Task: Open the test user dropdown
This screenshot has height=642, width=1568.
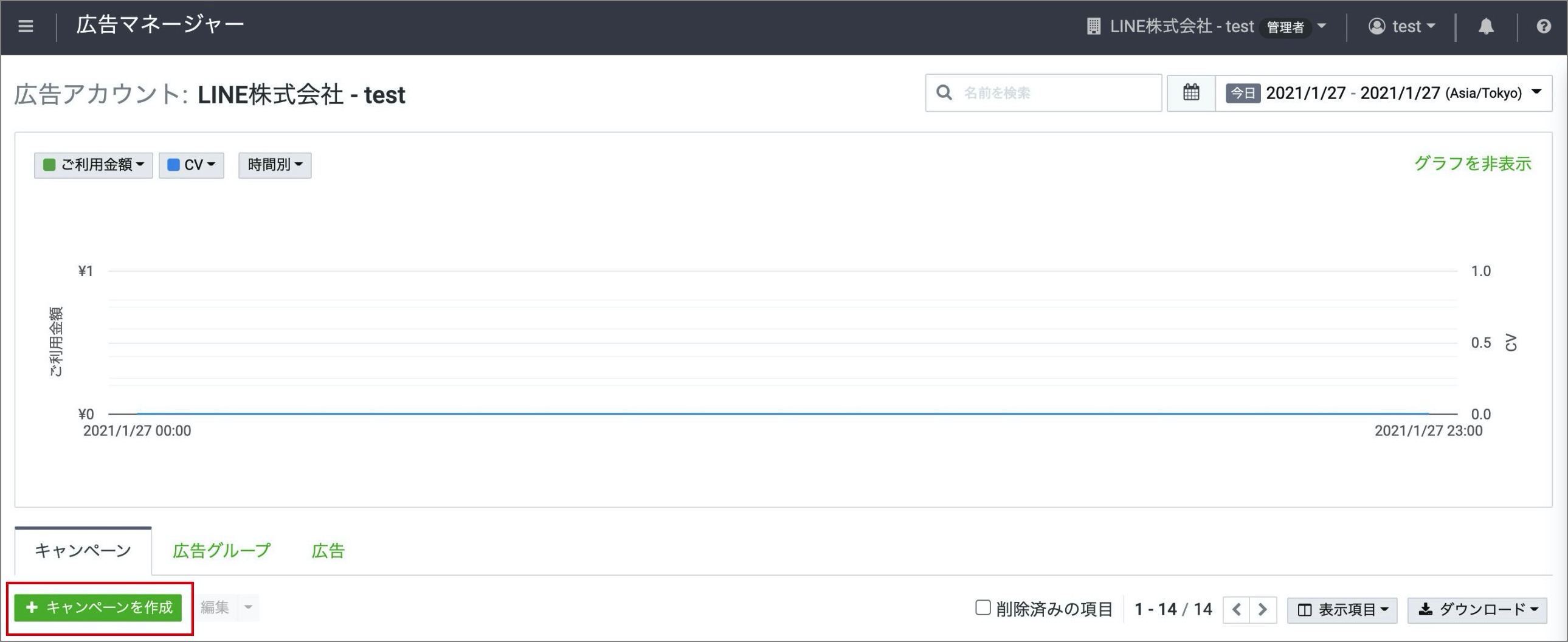Action: (x=1403, y=26)
